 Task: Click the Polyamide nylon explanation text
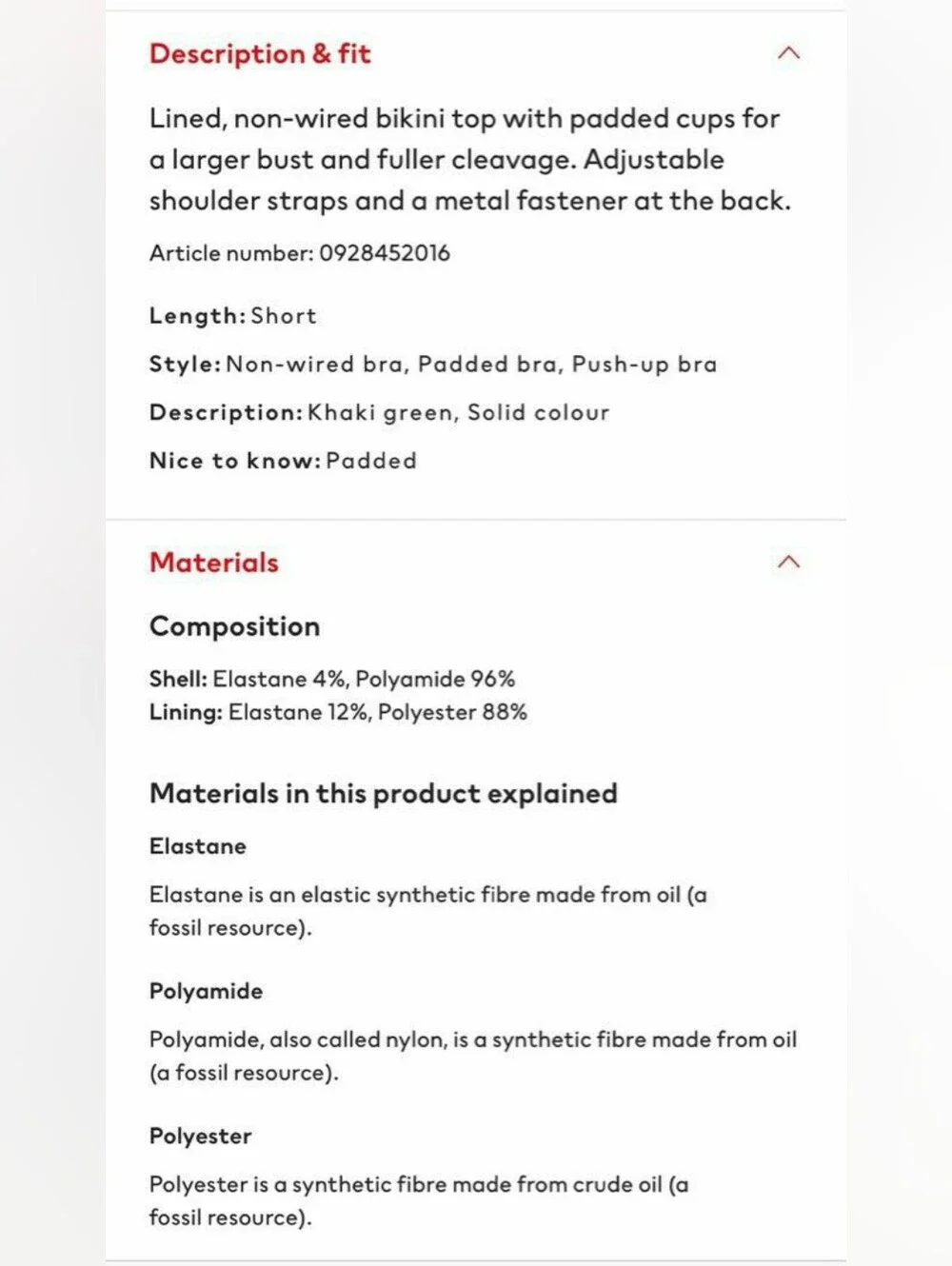coord(473,1056)
